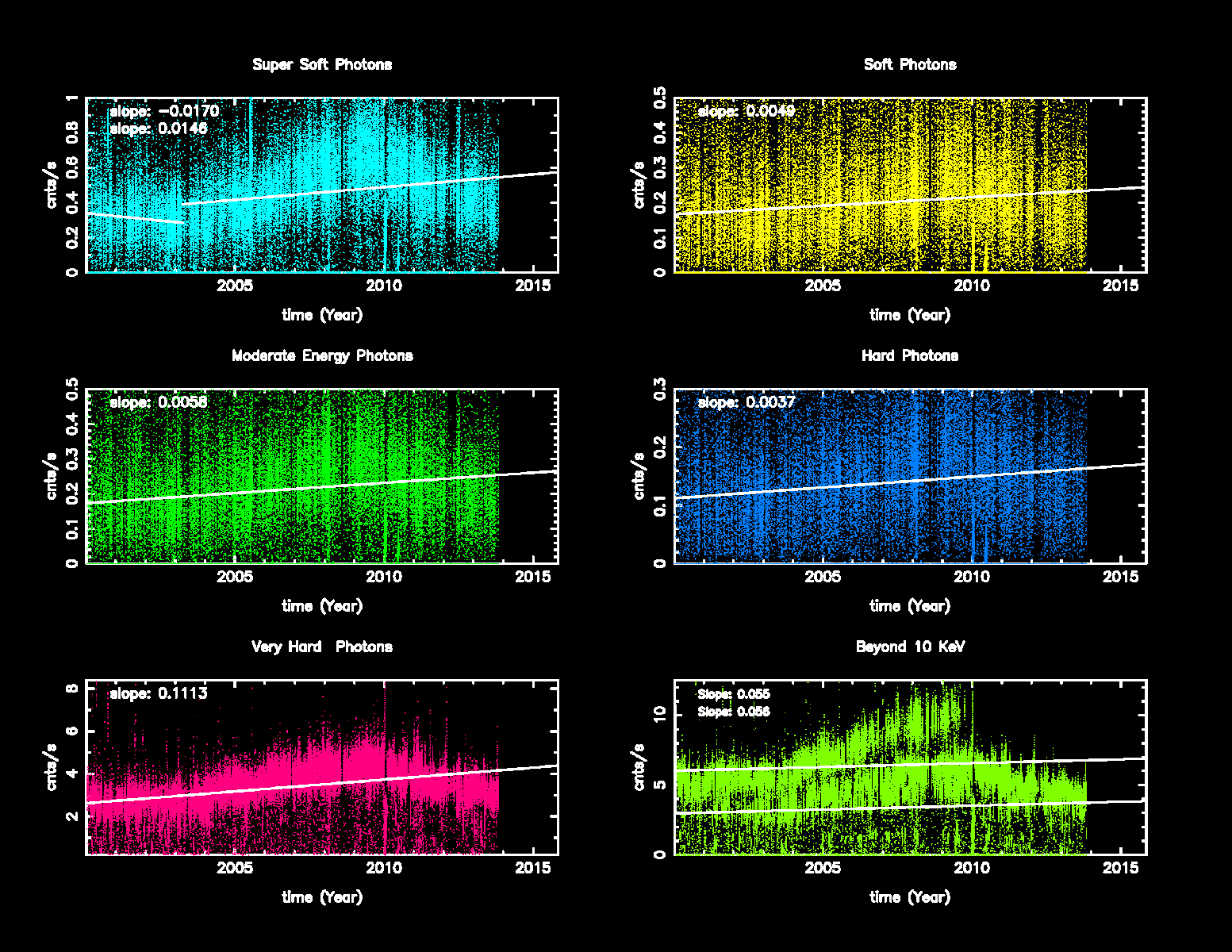Click the slope 0.1113 annotation
The height and width of the screenshot is (952, 1232).
(159, 693)
